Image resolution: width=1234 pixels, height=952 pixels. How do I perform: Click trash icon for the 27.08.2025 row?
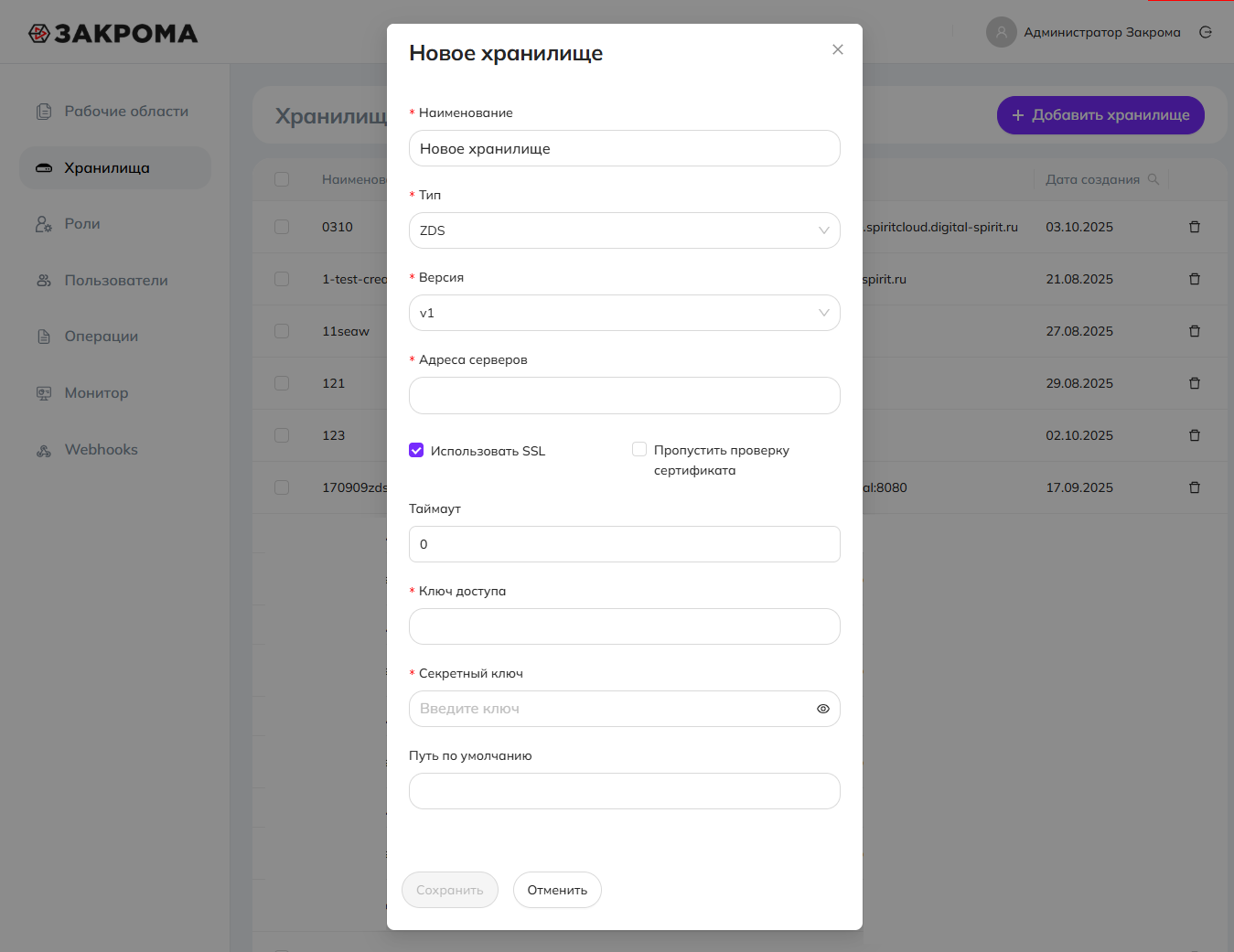click(x=1194, y=331)
